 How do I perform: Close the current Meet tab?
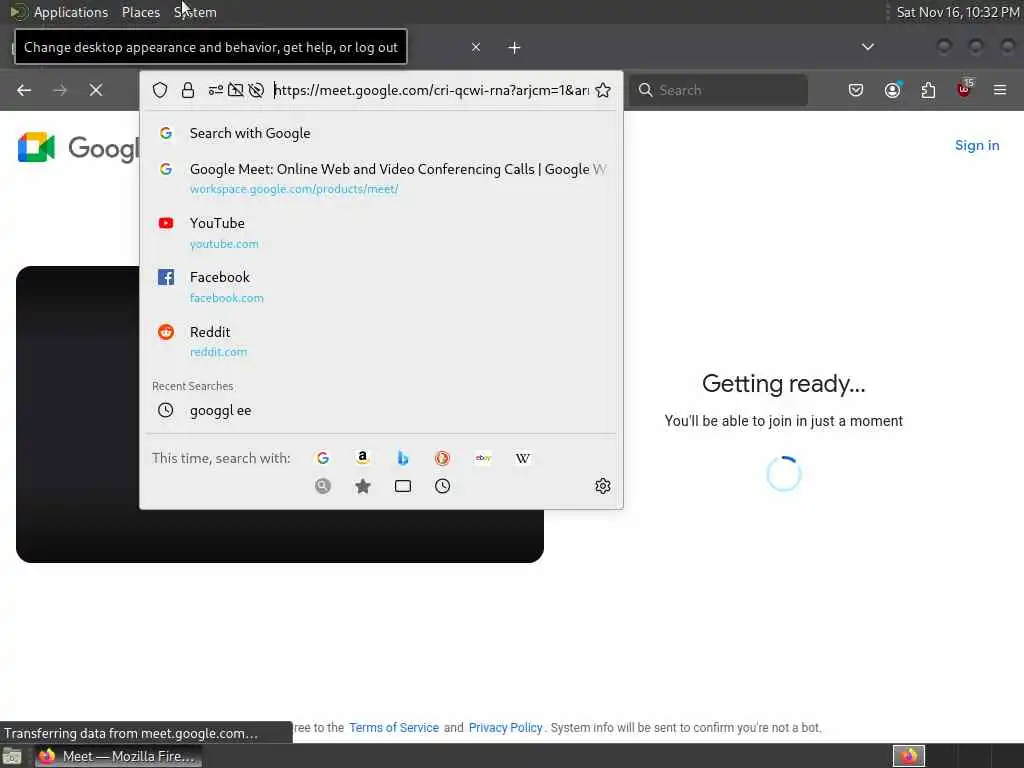[476, 47]
